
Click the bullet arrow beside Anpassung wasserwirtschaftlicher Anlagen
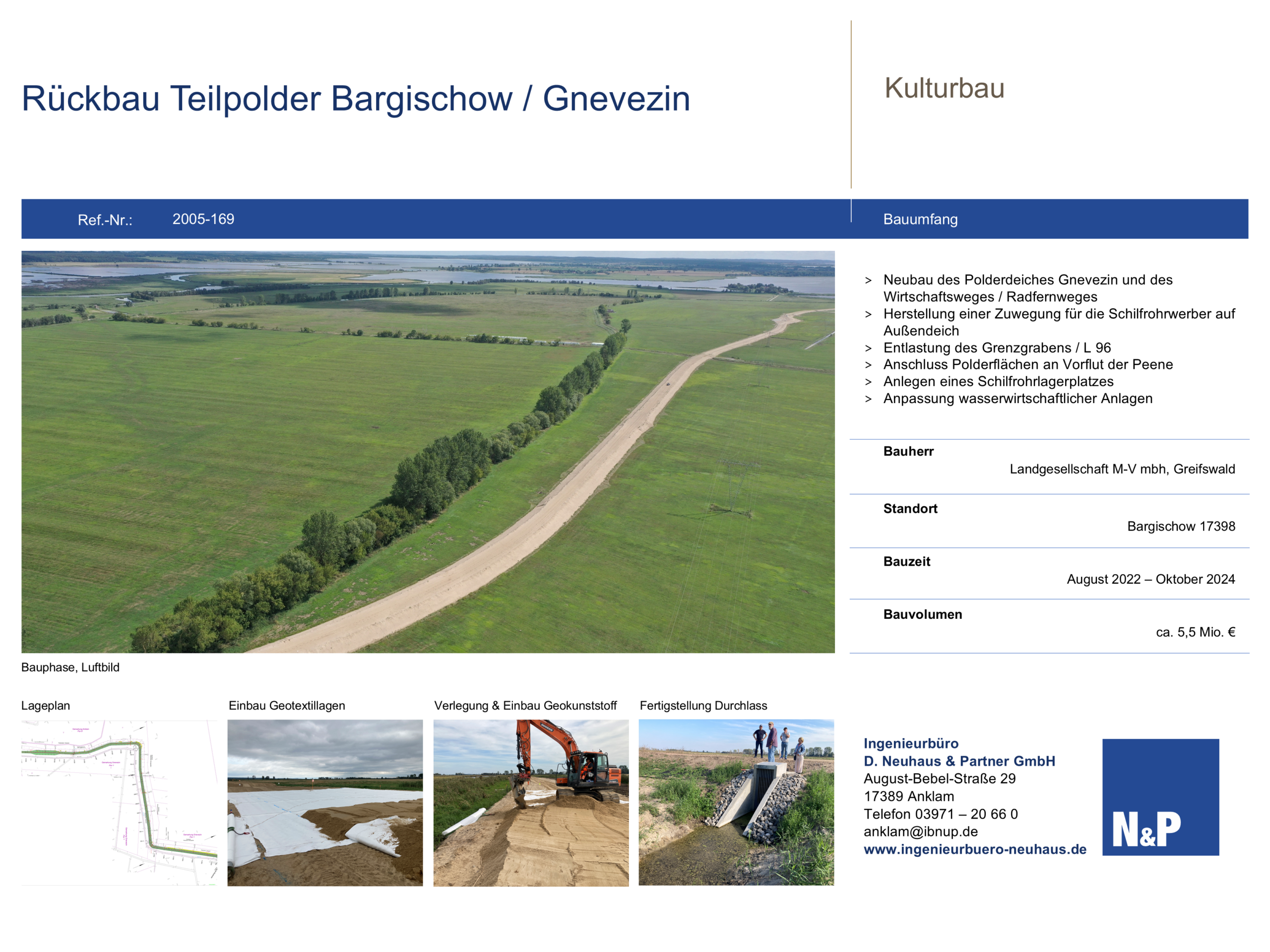[x=868, y=399]
